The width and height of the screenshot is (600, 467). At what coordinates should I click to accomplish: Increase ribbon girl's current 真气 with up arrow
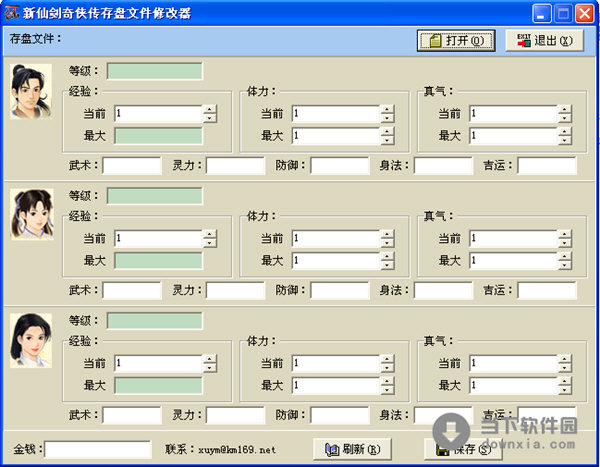tap(564, 234)
